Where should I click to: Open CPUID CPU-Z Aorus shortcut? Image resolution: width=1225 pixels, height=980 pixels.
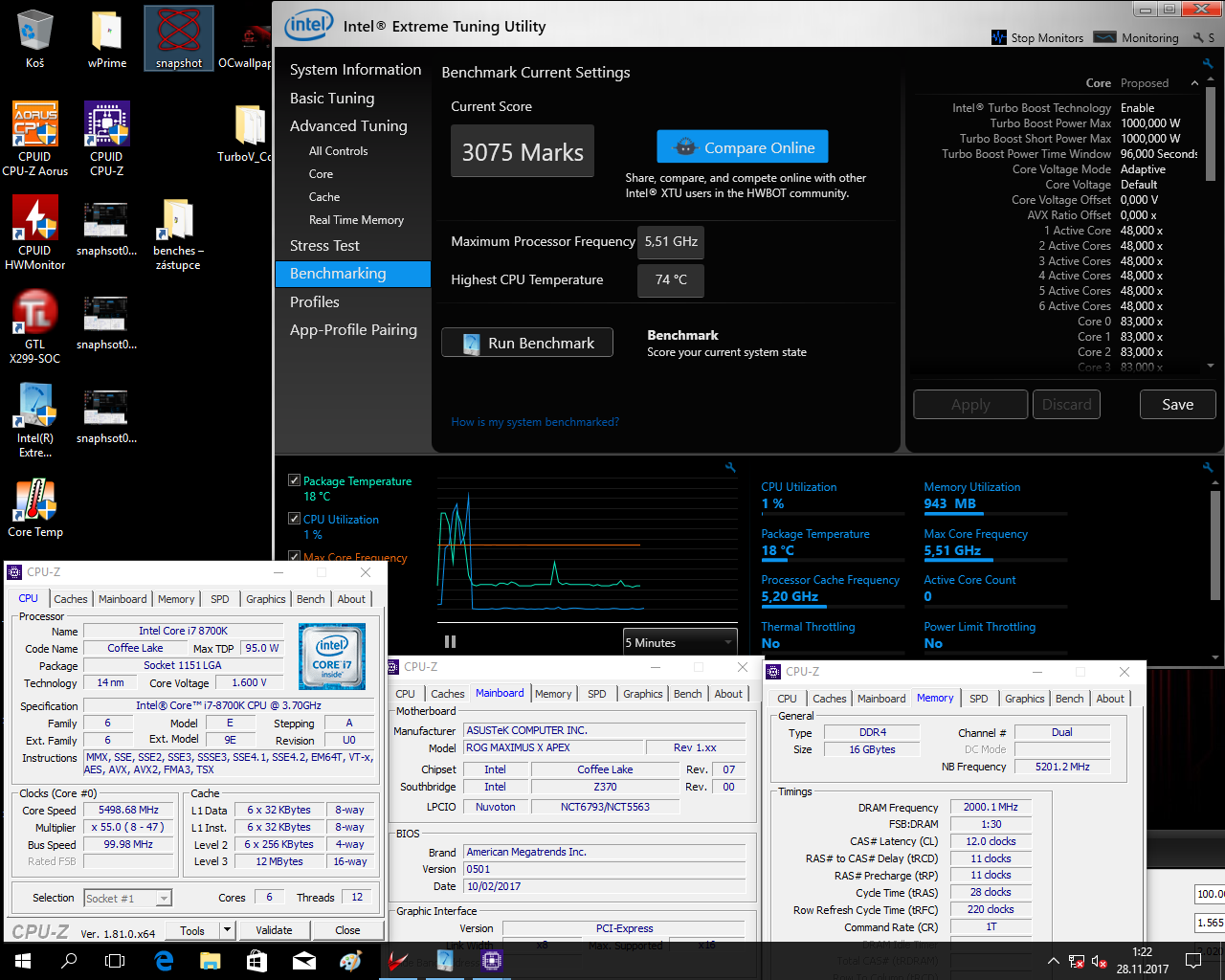point(35,139)
